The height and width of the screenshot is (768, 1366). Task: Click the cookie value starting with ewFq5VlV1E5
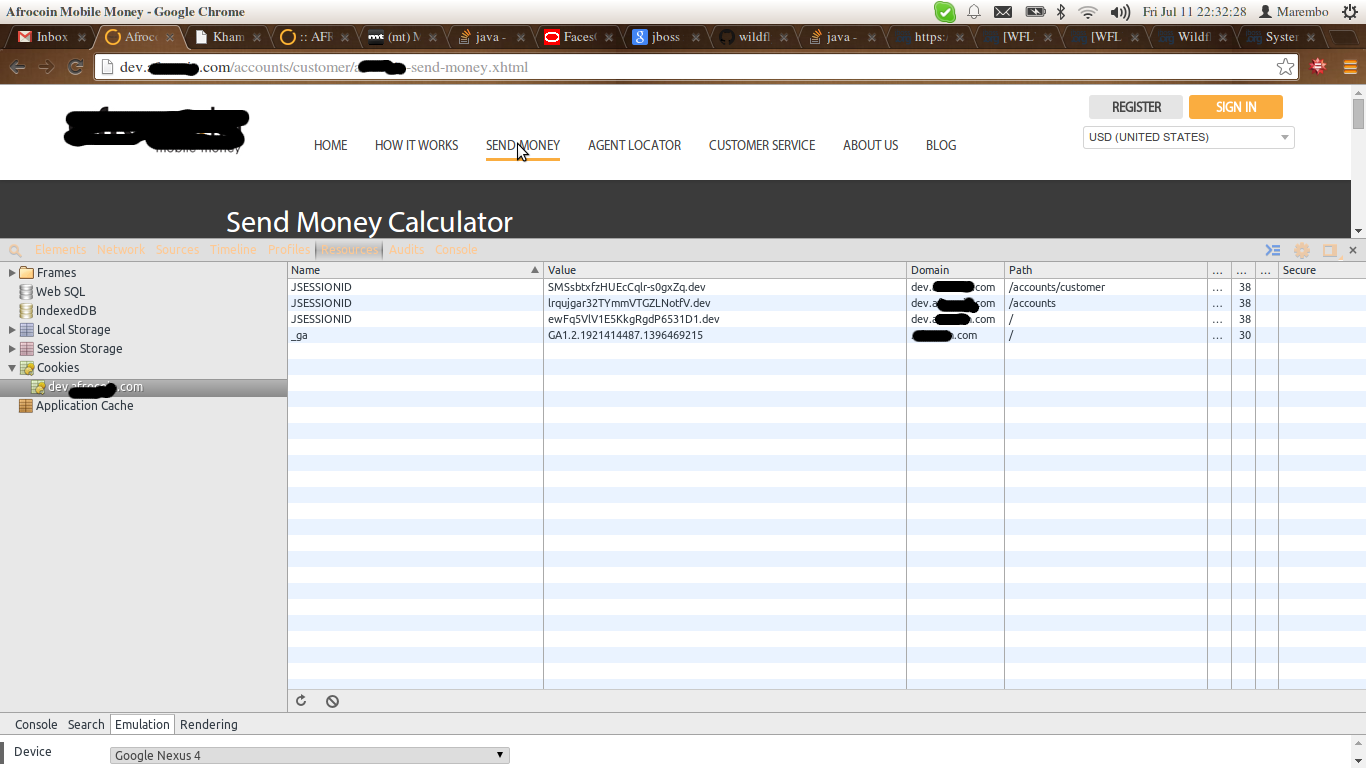[633, 319]
